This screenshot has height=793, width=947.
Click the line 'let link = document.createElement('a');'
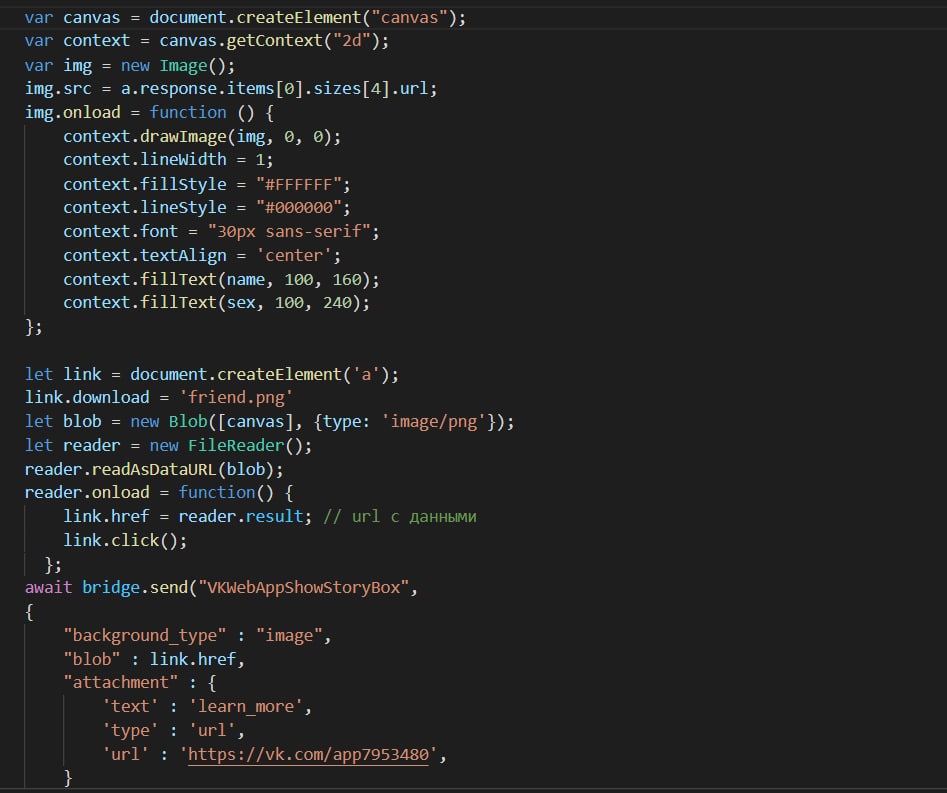tap(211, 374)
